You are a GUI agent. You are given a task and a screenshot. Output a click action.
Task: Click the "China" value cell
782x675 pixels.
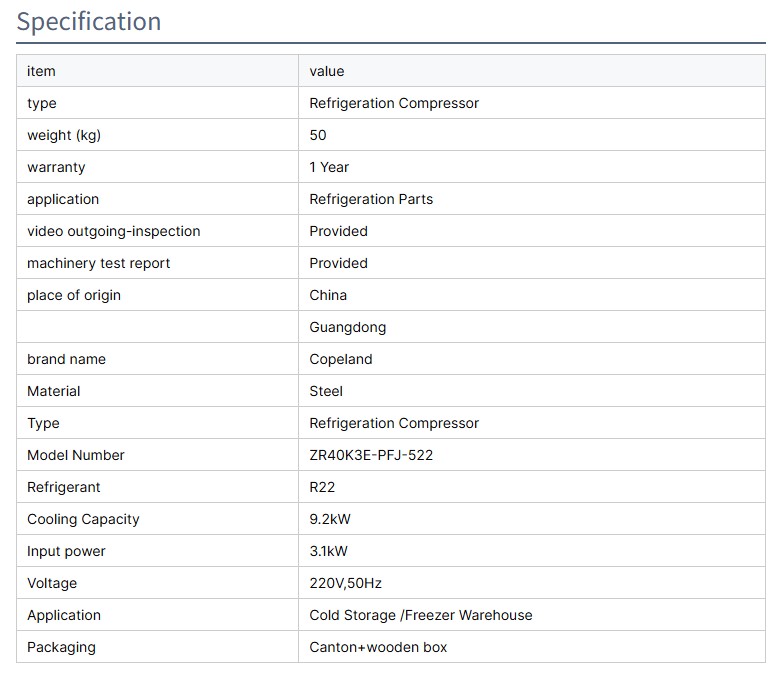pyautogui.click(x=328, y=295)
